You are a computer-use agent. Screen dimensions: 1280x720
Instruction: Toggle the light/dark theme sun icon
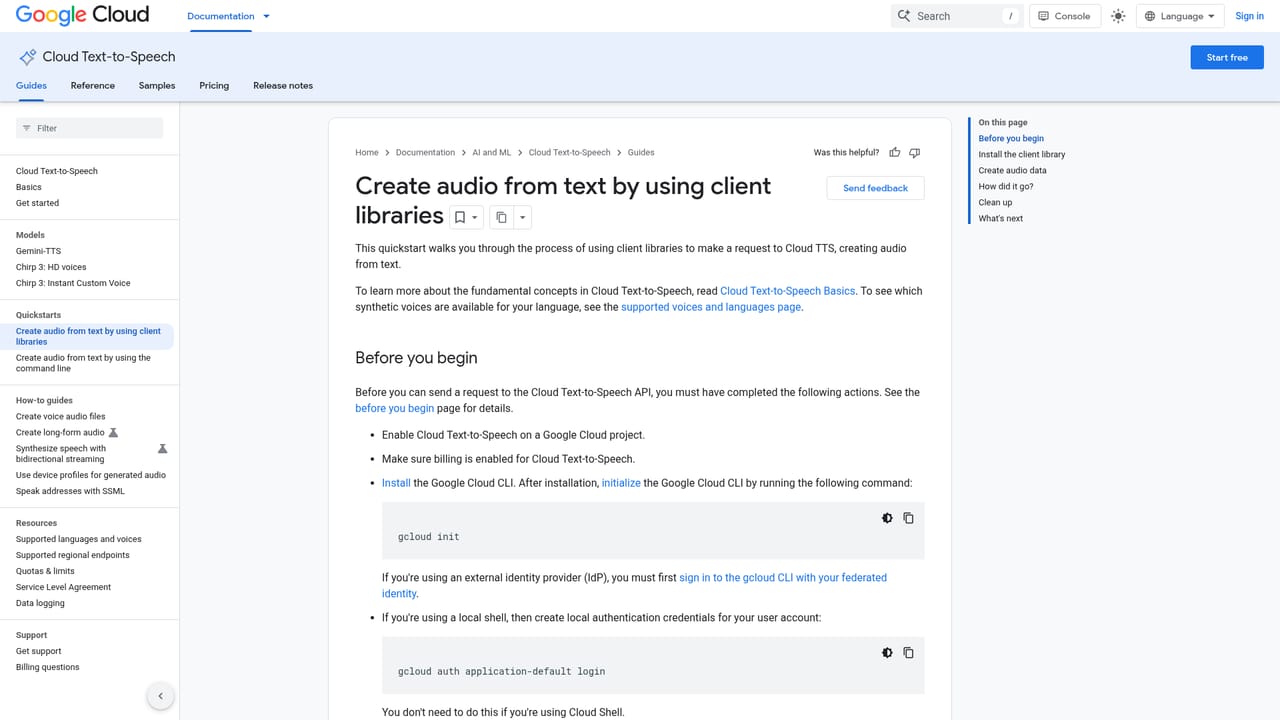(x=1118, y=16)
